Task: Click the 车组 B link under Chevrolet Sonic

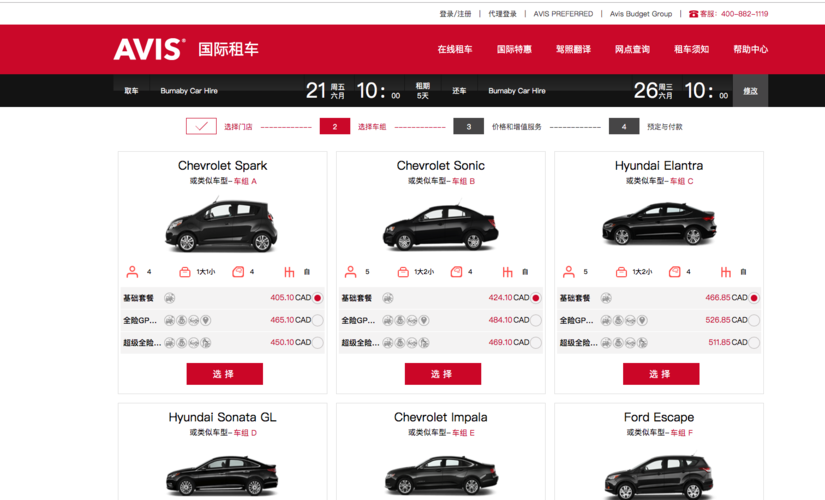Action: pyautogui.click(x=464, y=181)
